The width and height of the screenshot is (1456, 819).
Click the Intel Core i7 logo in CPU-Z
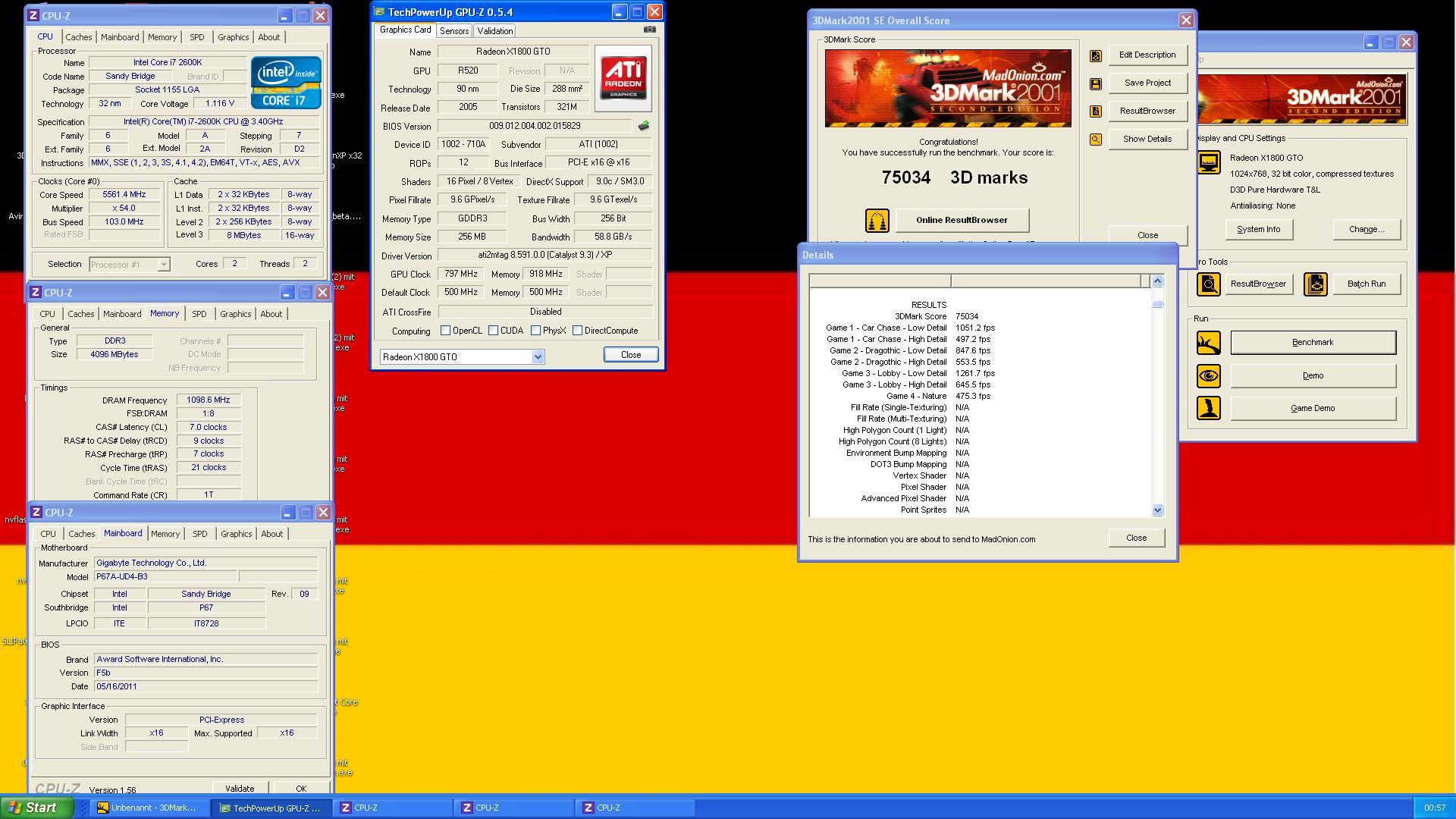(286, 83)
